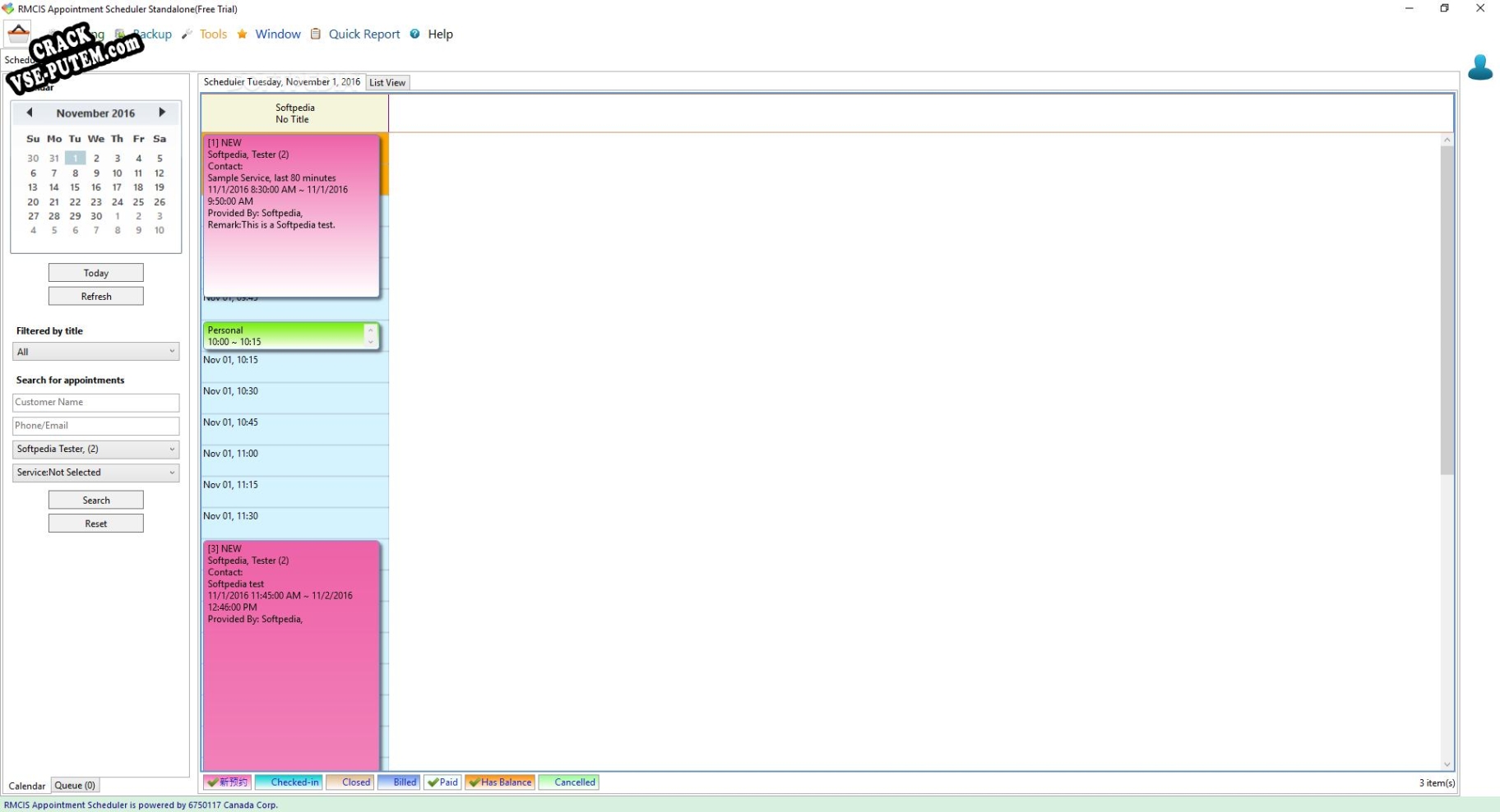The width and height of the screenshot is (1500, 812).
Task: Click the Phone/Email input field
Action: (96, 426)
